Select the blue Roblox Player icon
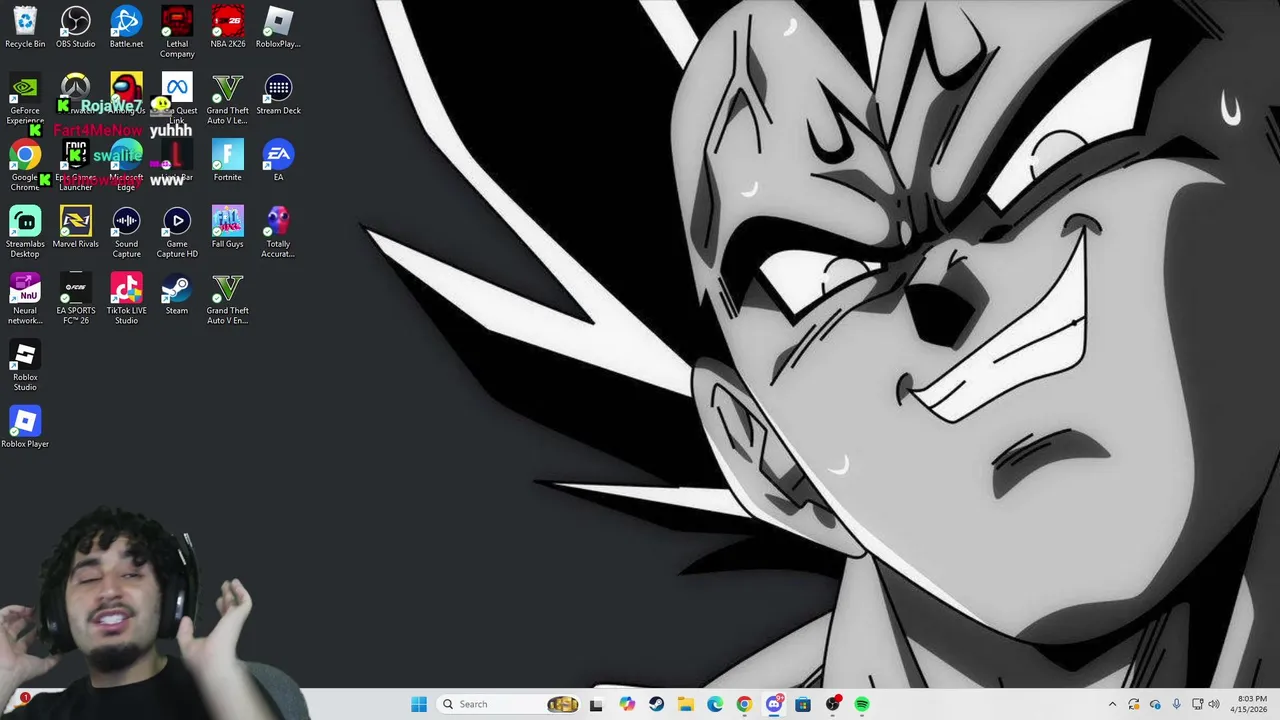 tap(25, 427)
